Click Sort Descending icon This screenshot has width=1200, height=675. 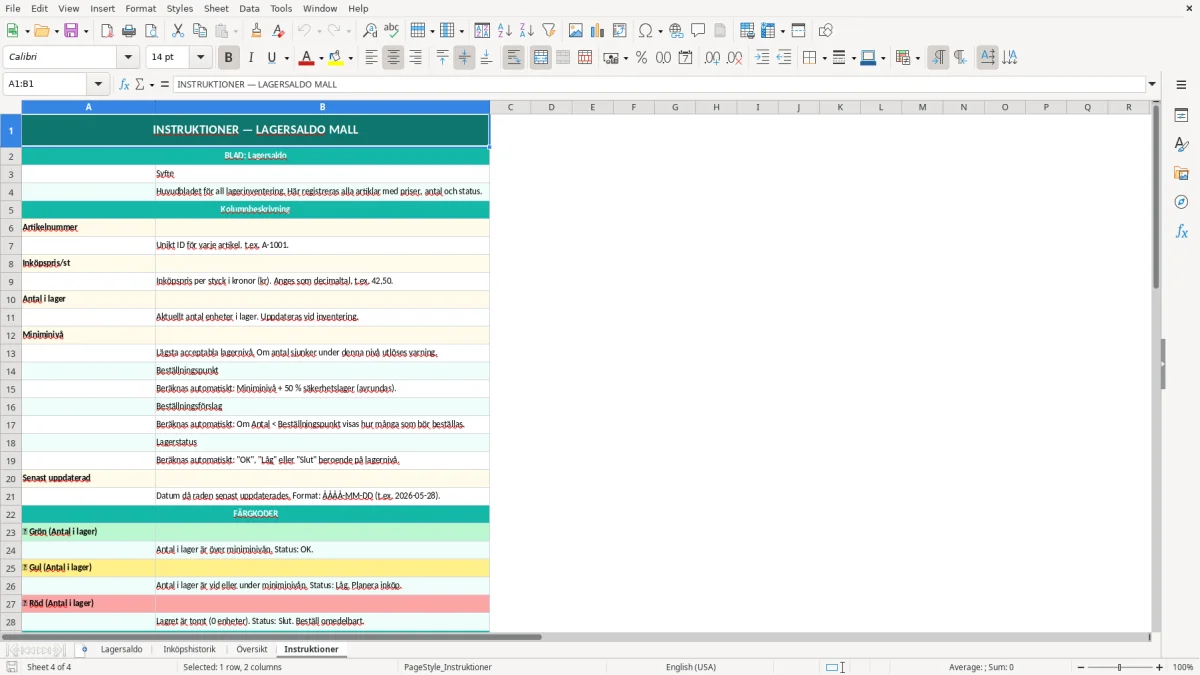(527, 31)
